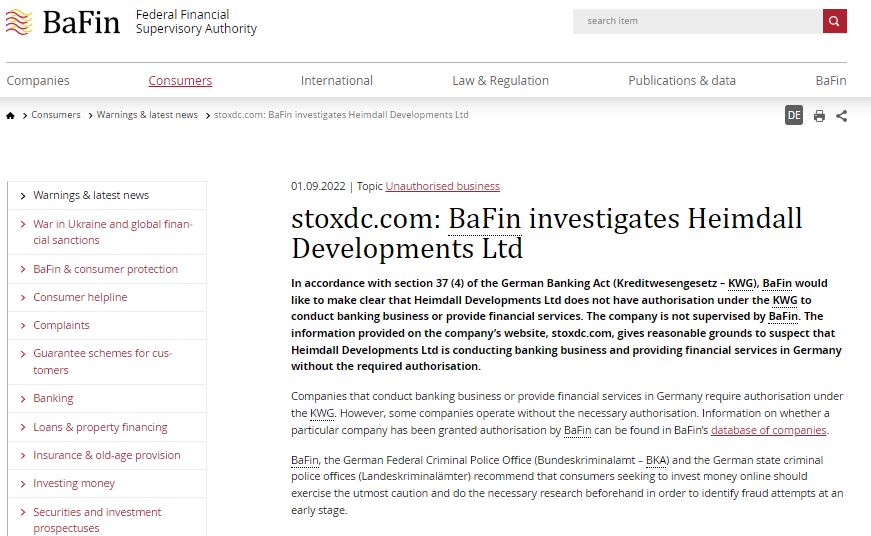Open BaFin & consumer protection sidebar item

106,269
